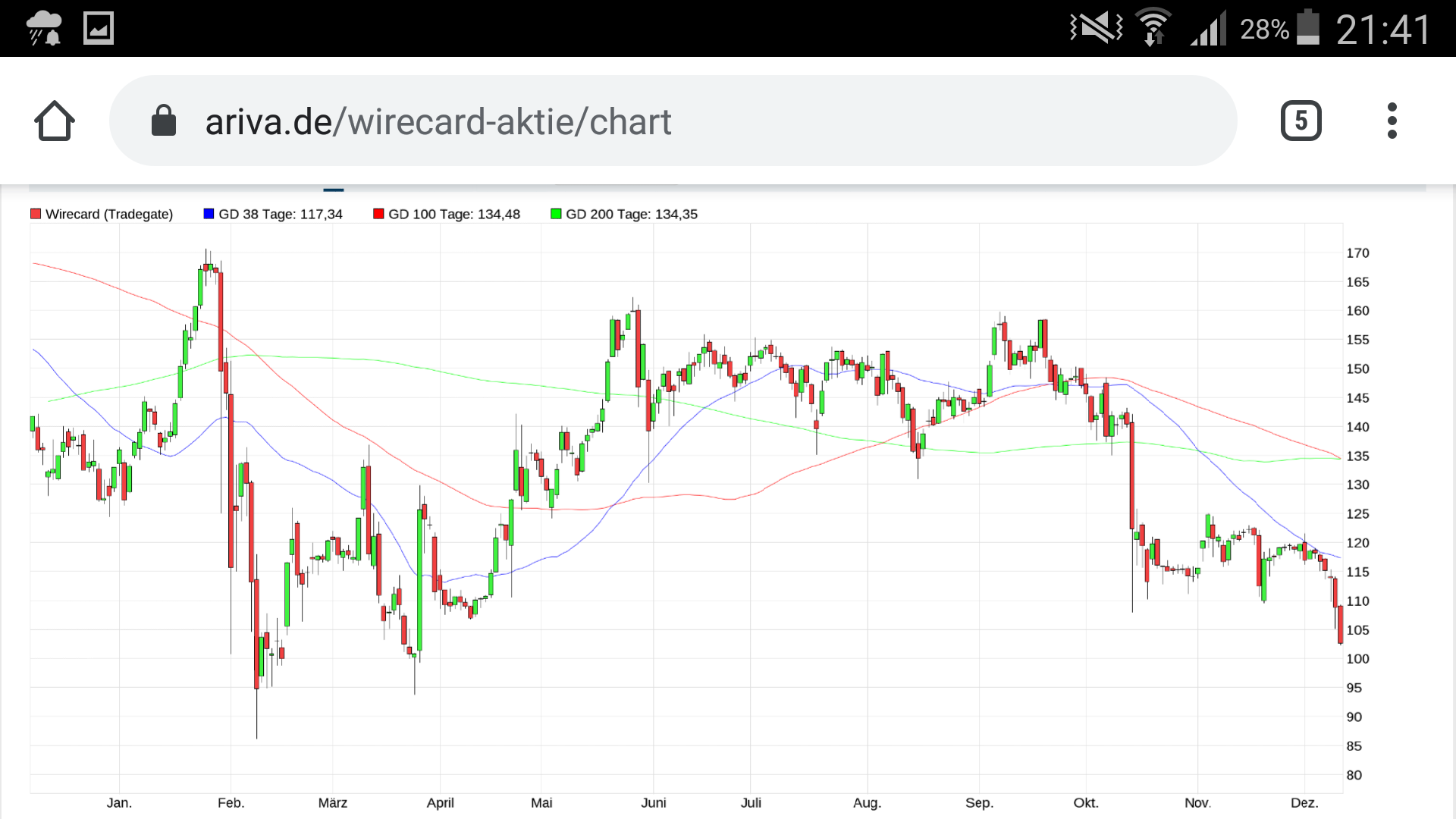Click the site security lock icon
This screenshot has height=819, width=1456.
(164, 121)
